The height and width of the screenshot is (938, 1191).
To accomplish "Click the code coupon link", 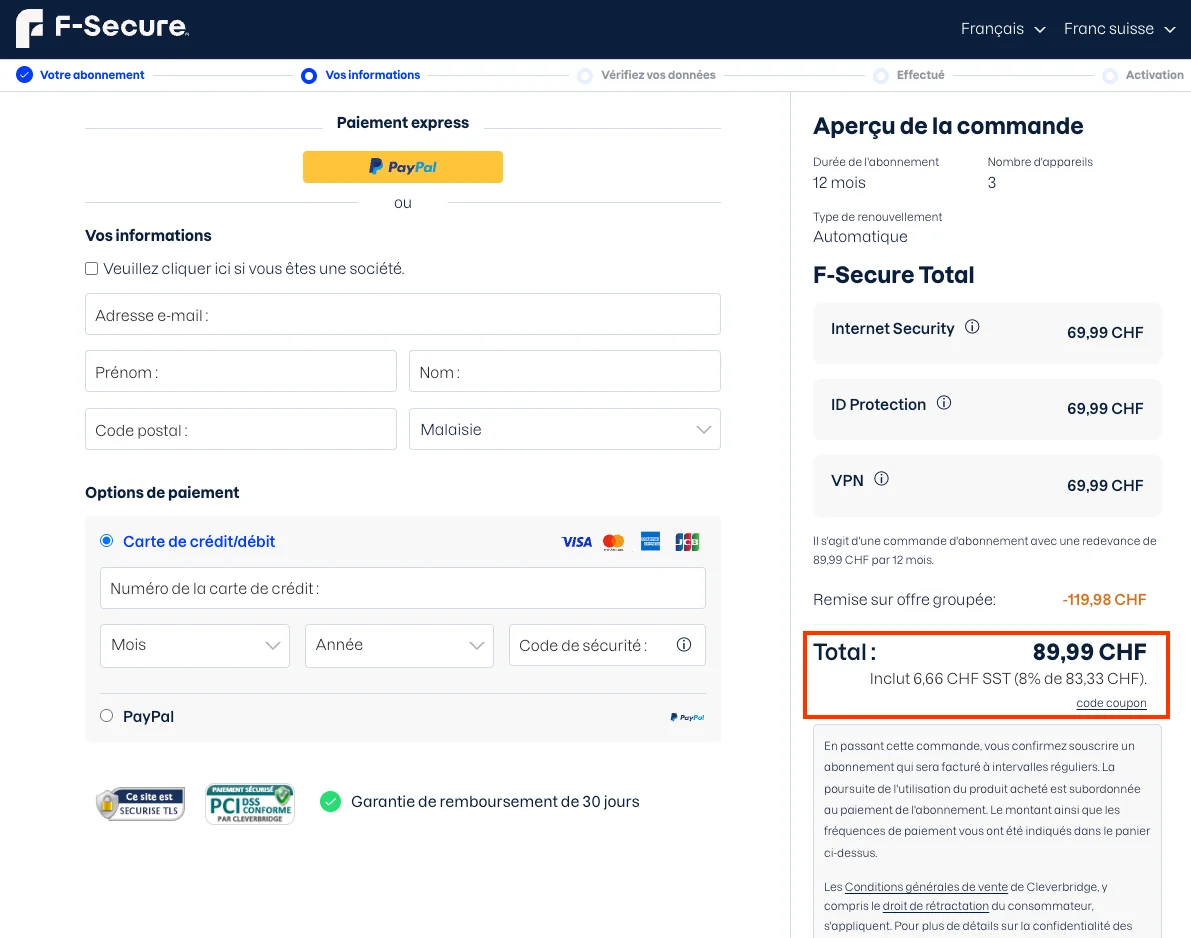I will 1111,703.
